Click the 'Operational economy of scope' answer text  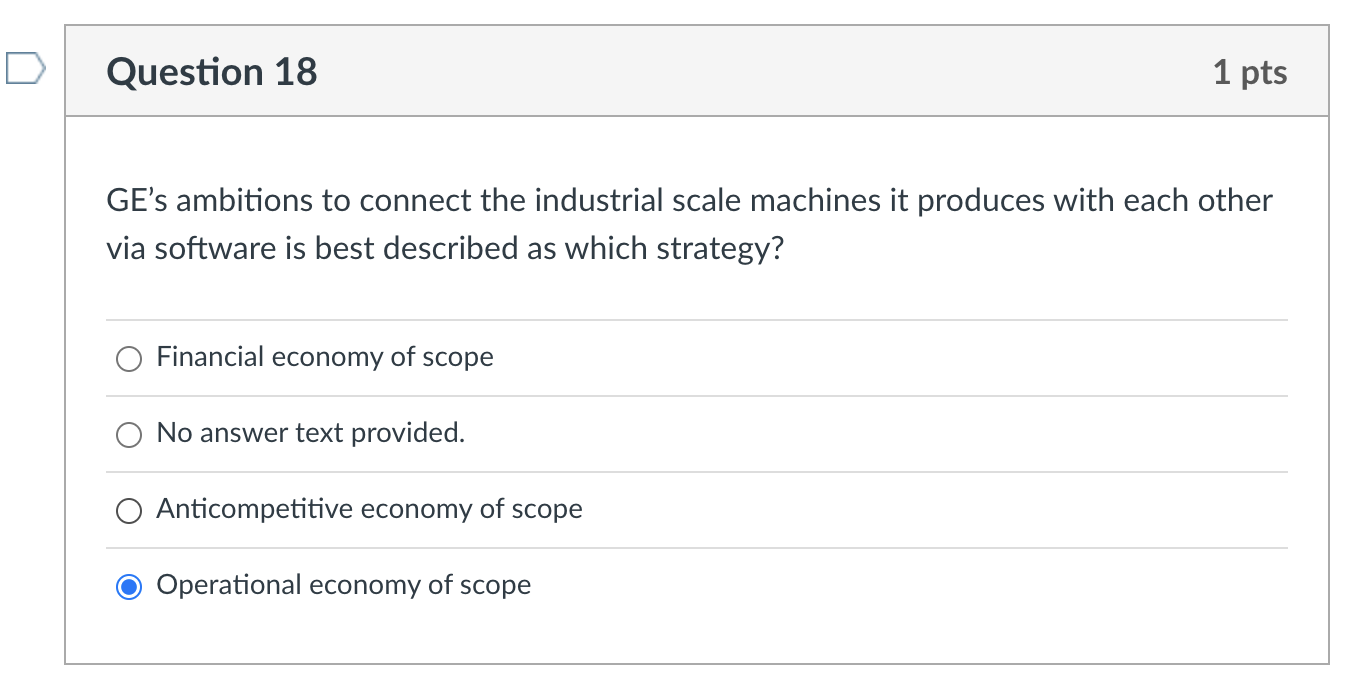click(x=344, y=585)
